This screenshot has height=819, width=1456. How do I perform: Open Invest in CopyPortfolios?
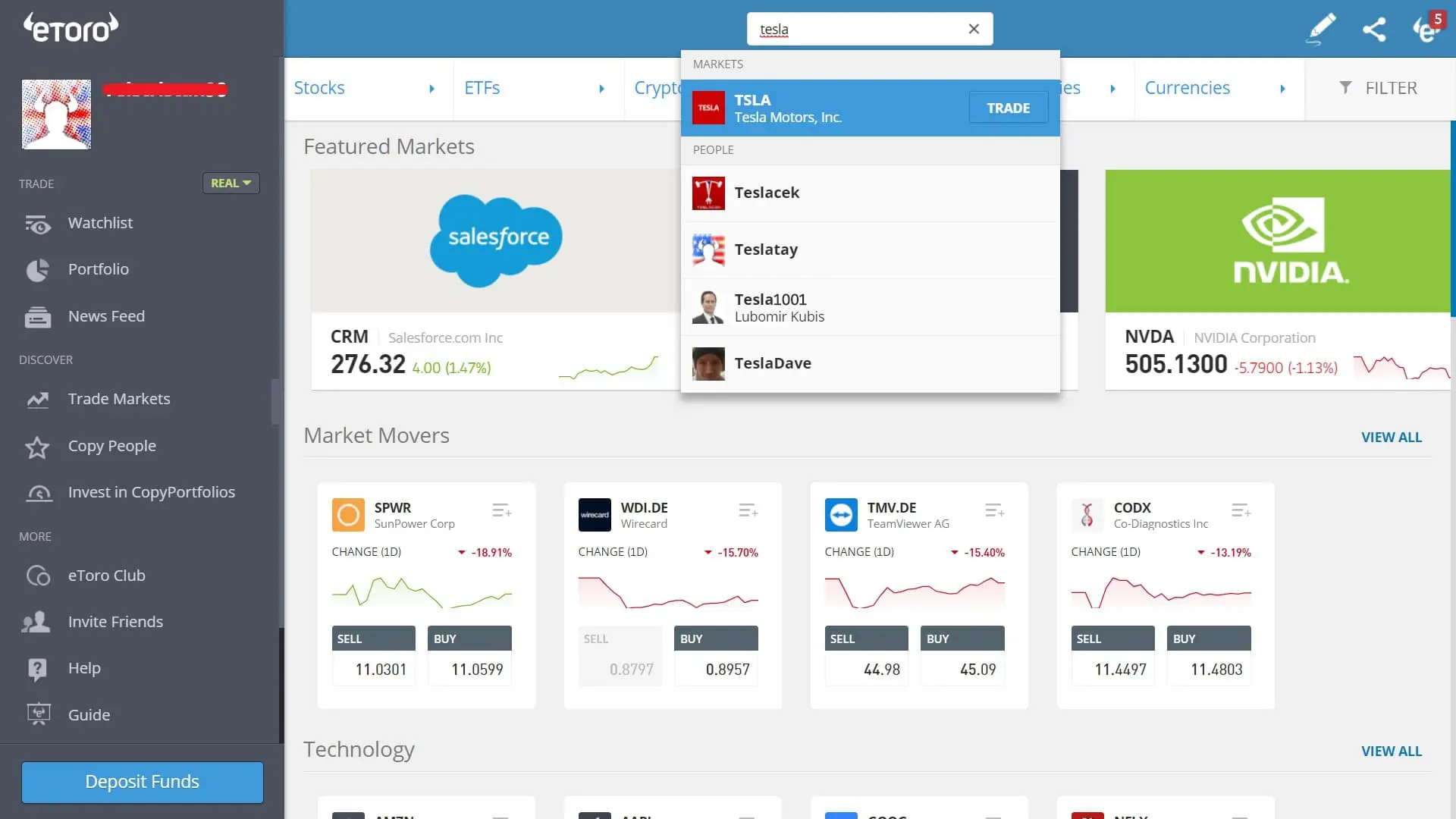pos(152,492)
